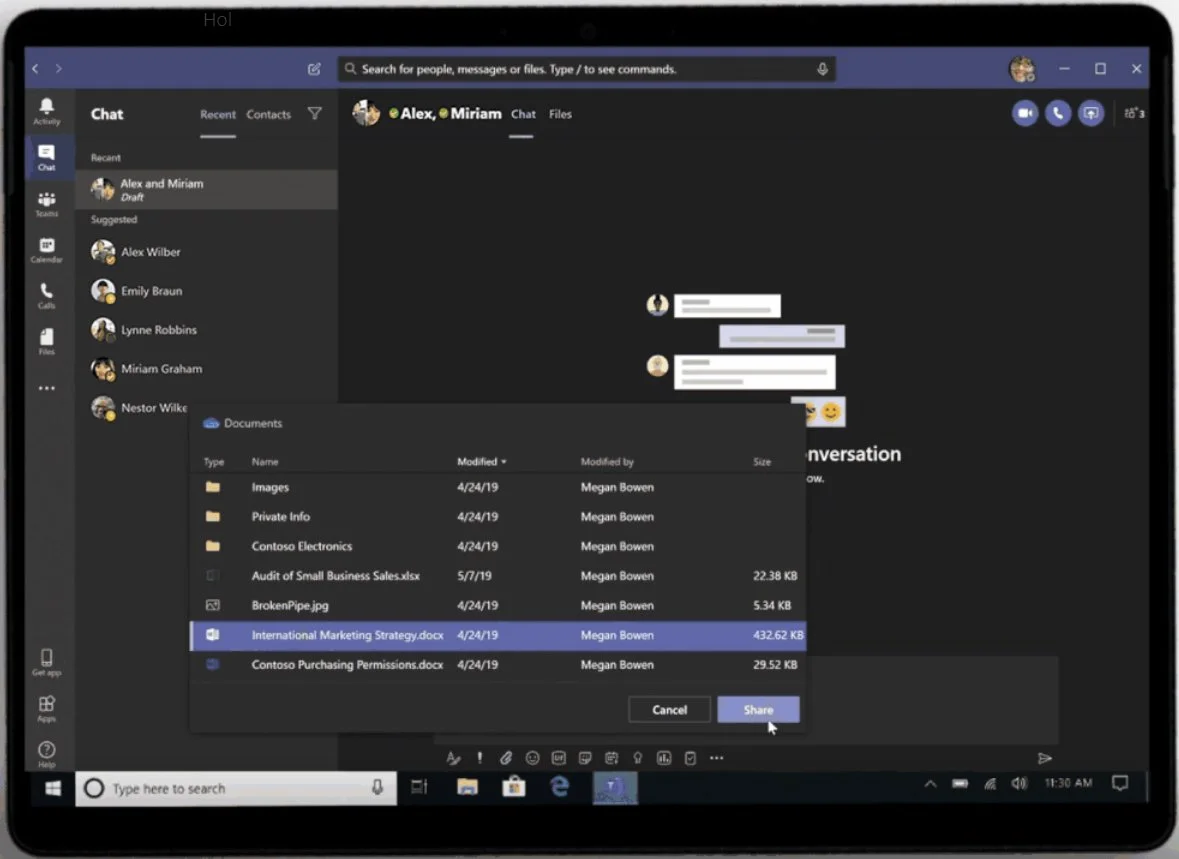
Task: Click the Teams search bar
Action: (586, 68)
